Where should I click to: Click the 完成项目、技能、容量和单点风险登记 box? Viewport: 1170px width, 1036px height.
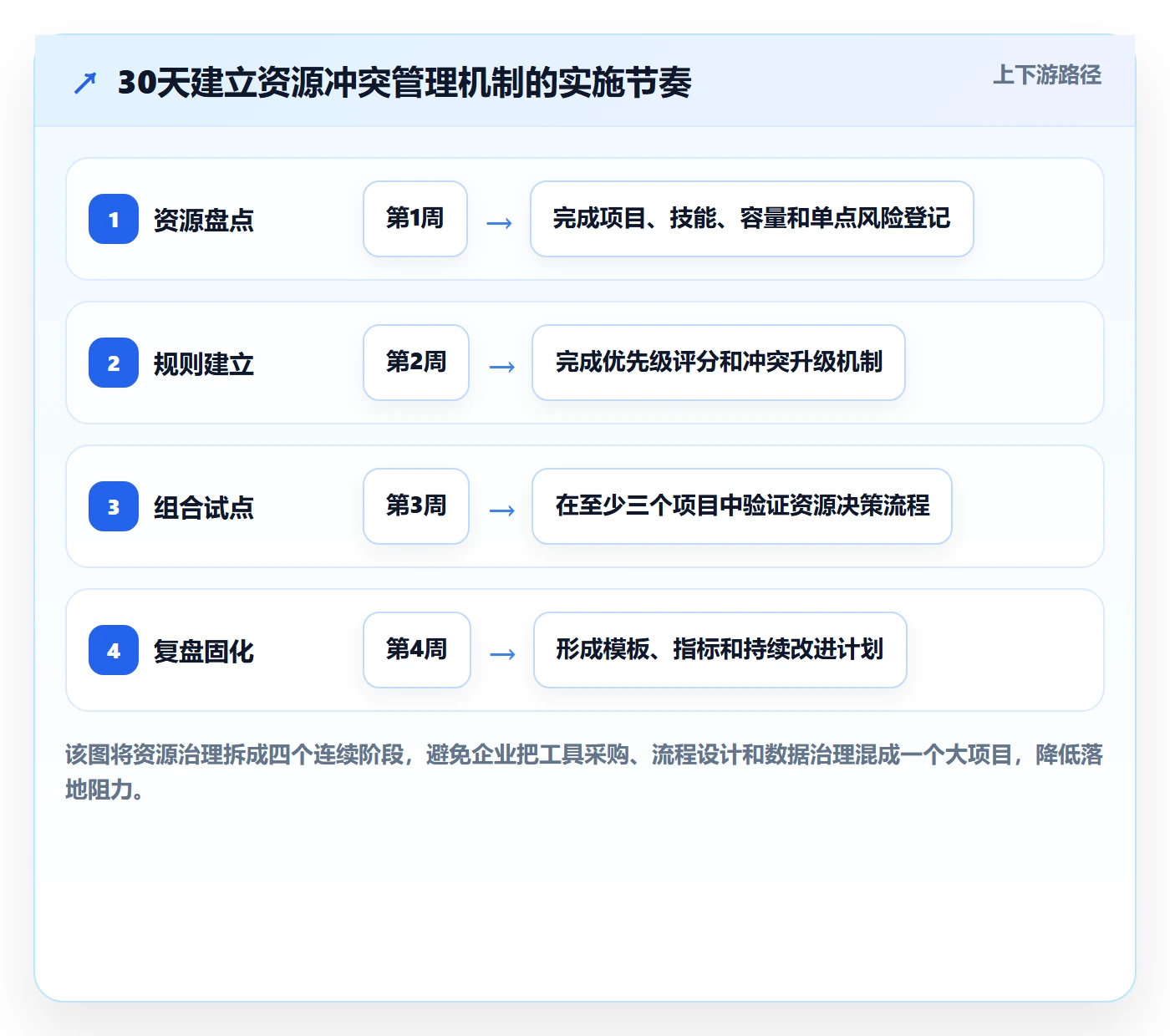(752, 219)
